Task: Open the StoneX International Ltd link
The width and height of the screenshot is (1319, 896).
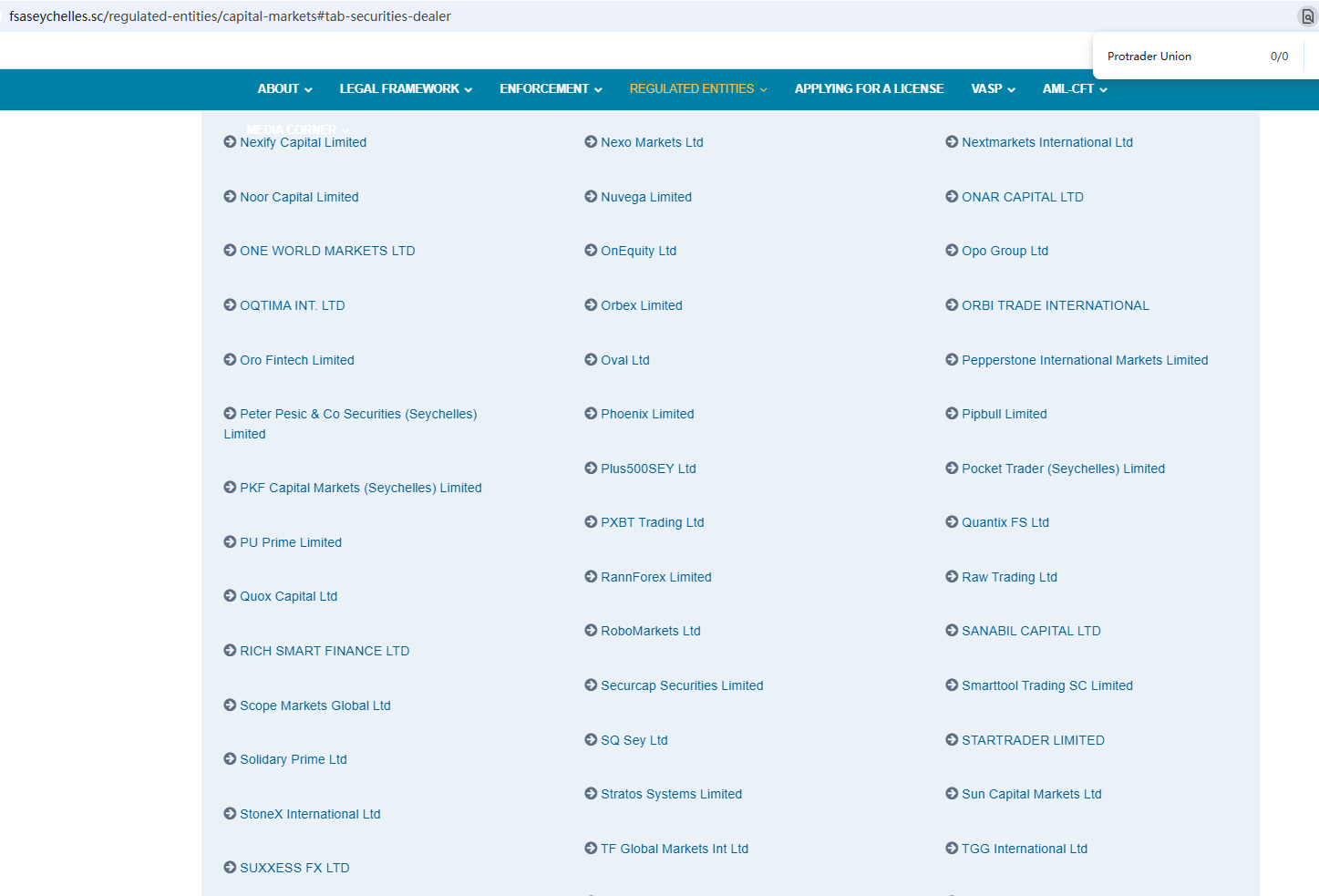Action: [x=310, y=814]
